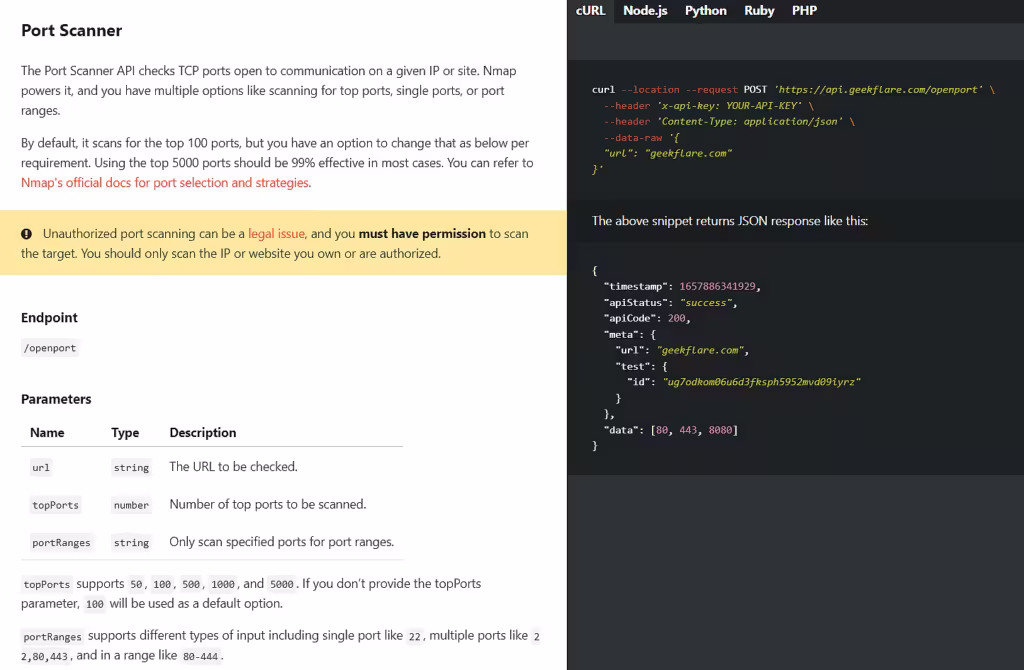Switch to the Python code tab
This screenshot has height=670, width=1024.
(x=705, y=11)
